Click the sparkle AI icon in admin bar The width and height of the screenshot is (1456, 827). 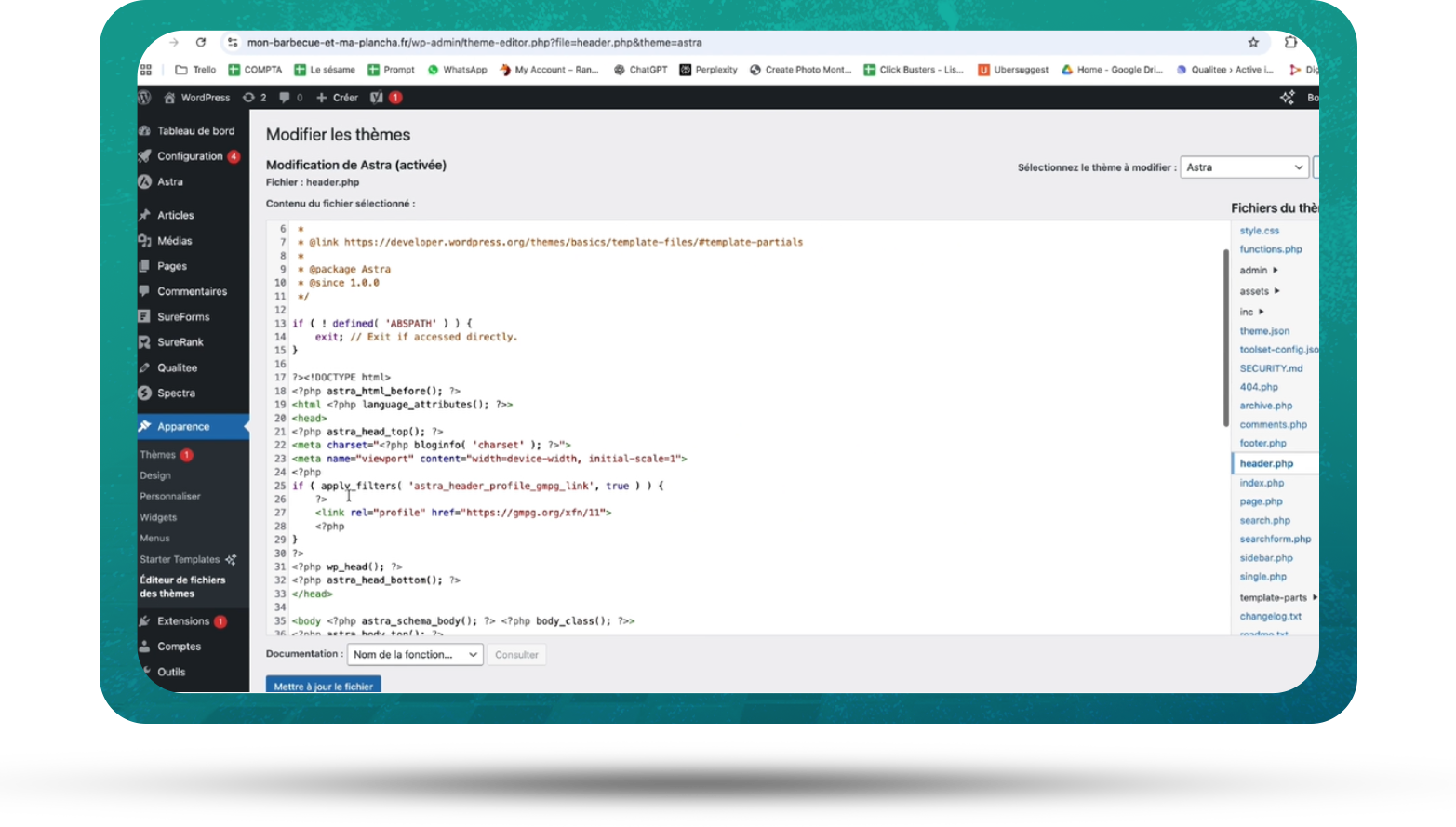point(1287,98)
